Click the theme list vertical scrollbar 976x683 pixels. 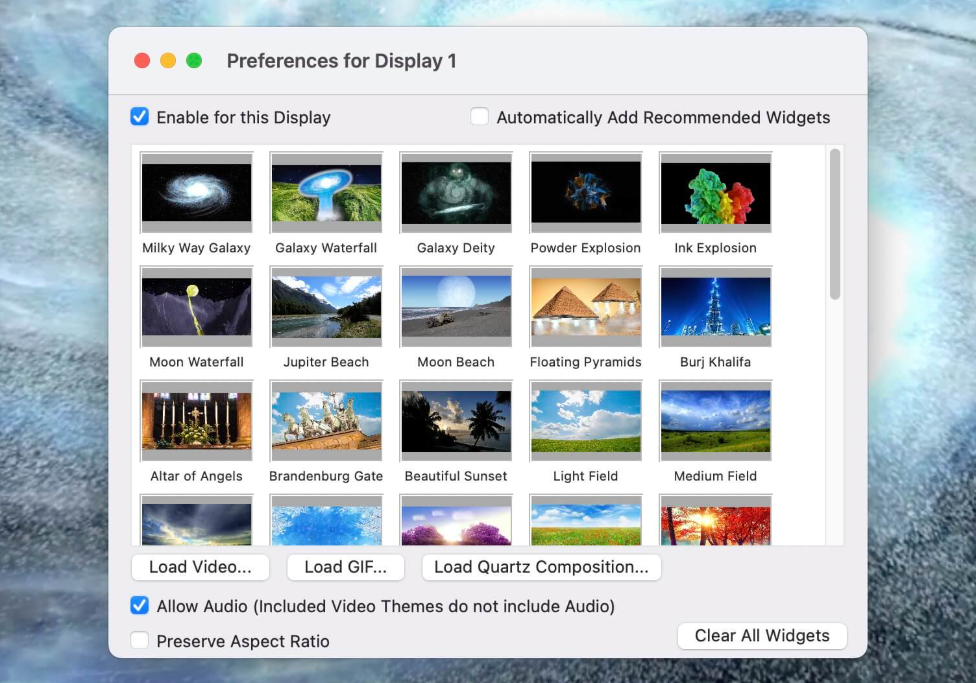click(835, 225)
